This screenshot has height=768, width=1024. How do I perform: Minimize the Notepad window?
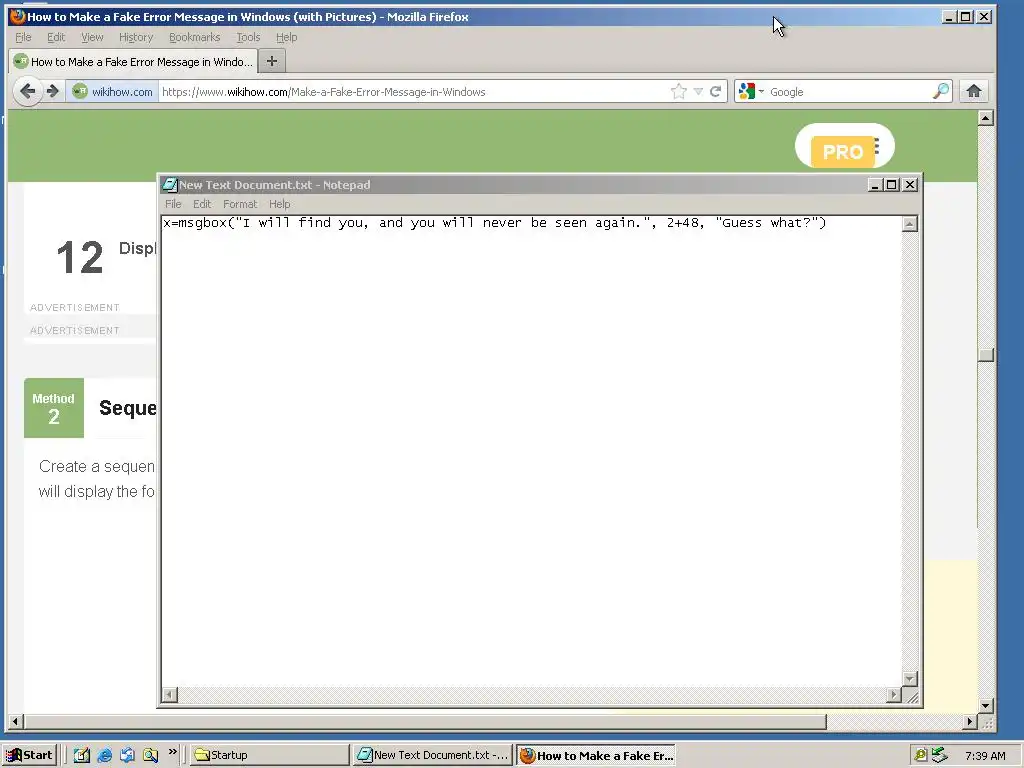pos(875,185)
